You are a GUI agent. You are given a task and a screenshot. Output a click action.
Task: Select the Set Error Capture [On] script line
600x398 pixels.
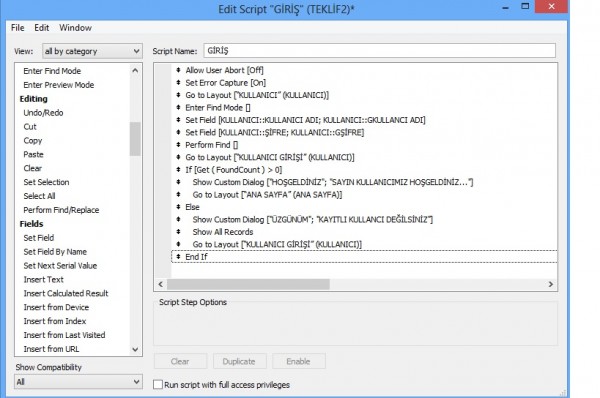coord(226,83)
